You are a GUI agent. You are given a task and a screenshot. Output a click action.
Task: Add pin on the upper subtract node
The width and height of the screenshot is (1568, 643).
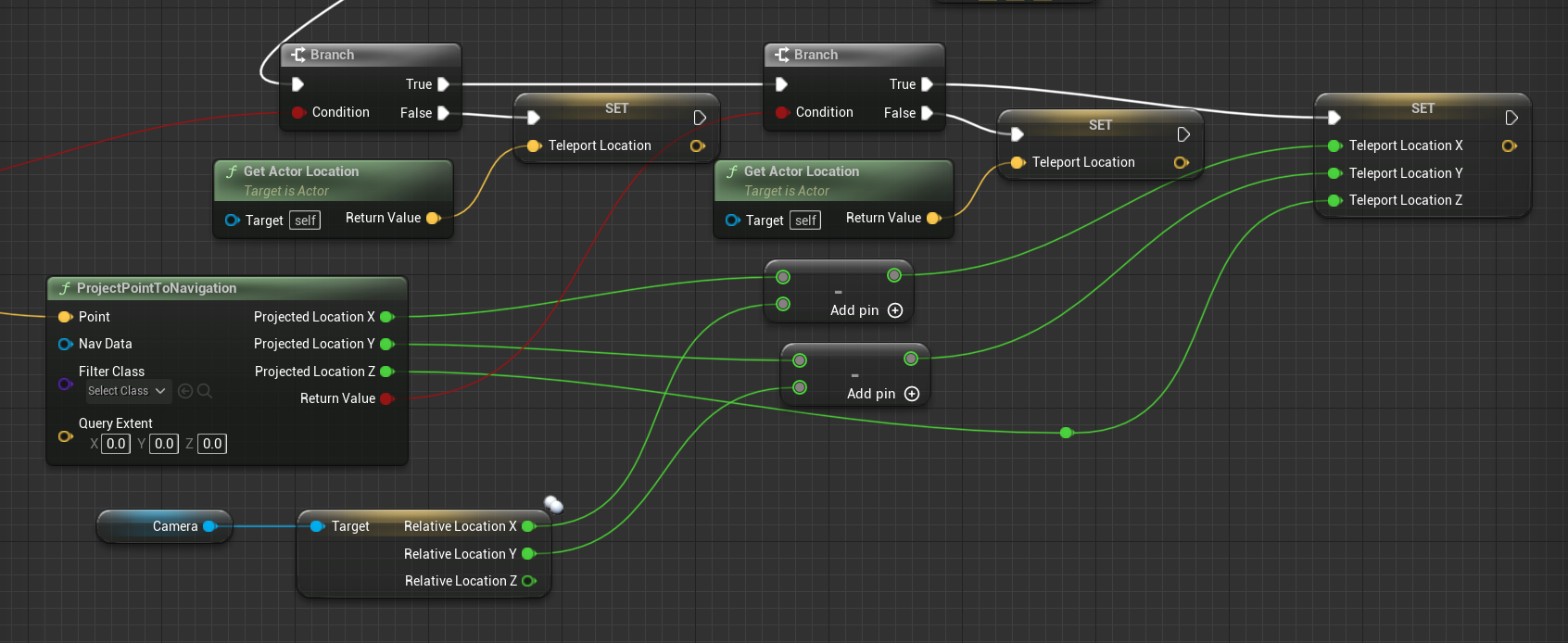point(866,310)
